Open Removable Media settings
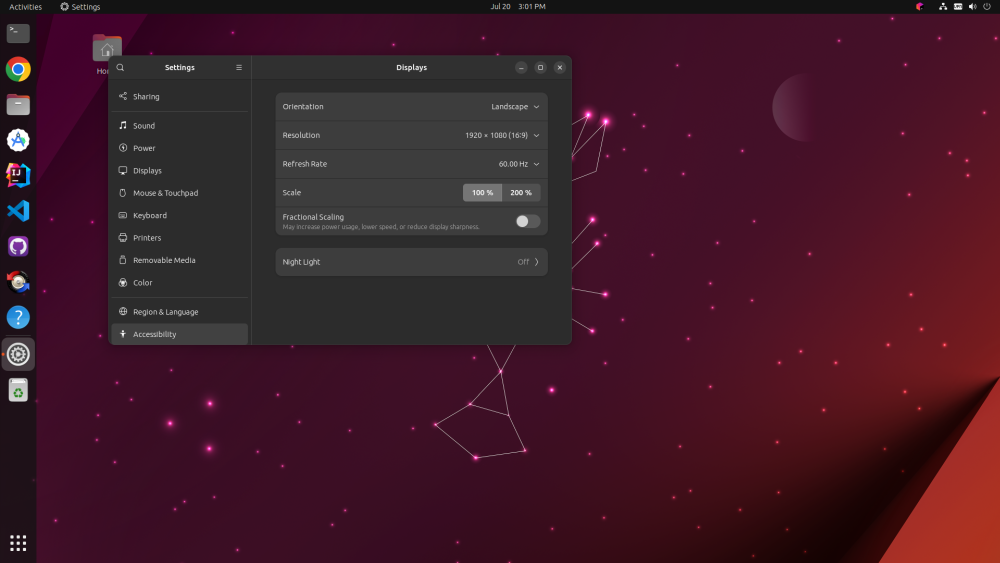 point(180,260)
